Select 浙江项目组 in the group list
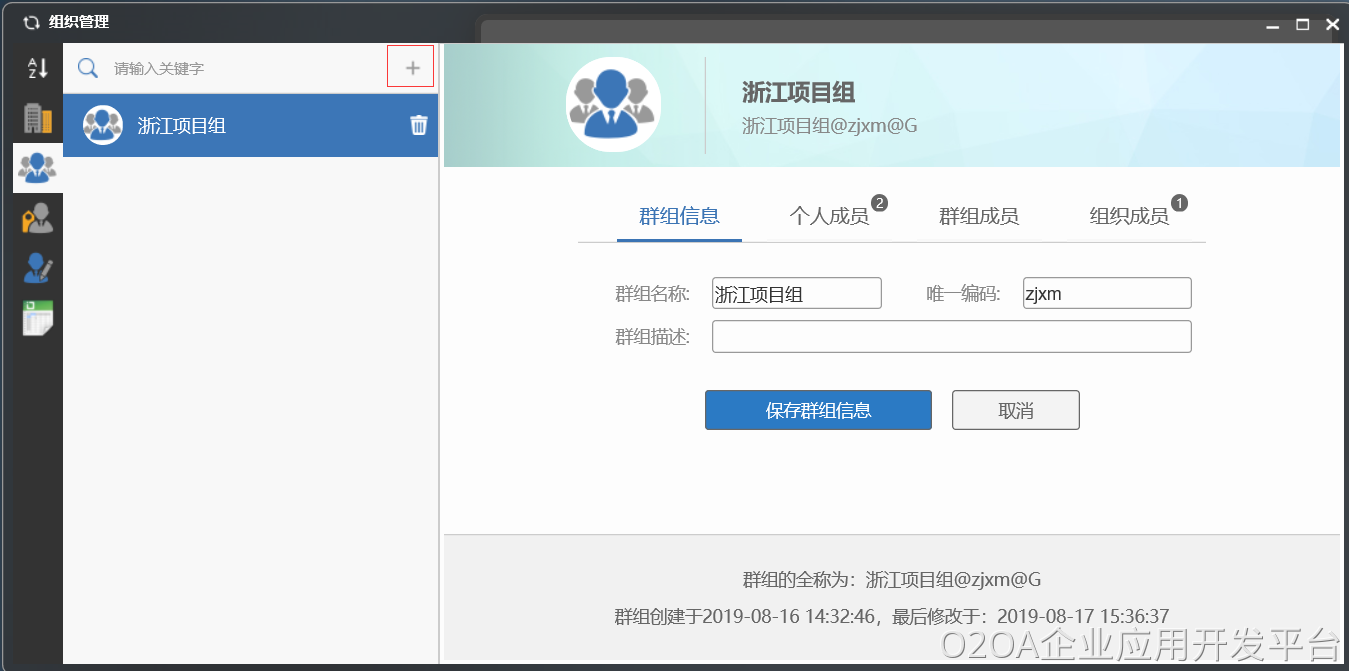 [181, 126]
